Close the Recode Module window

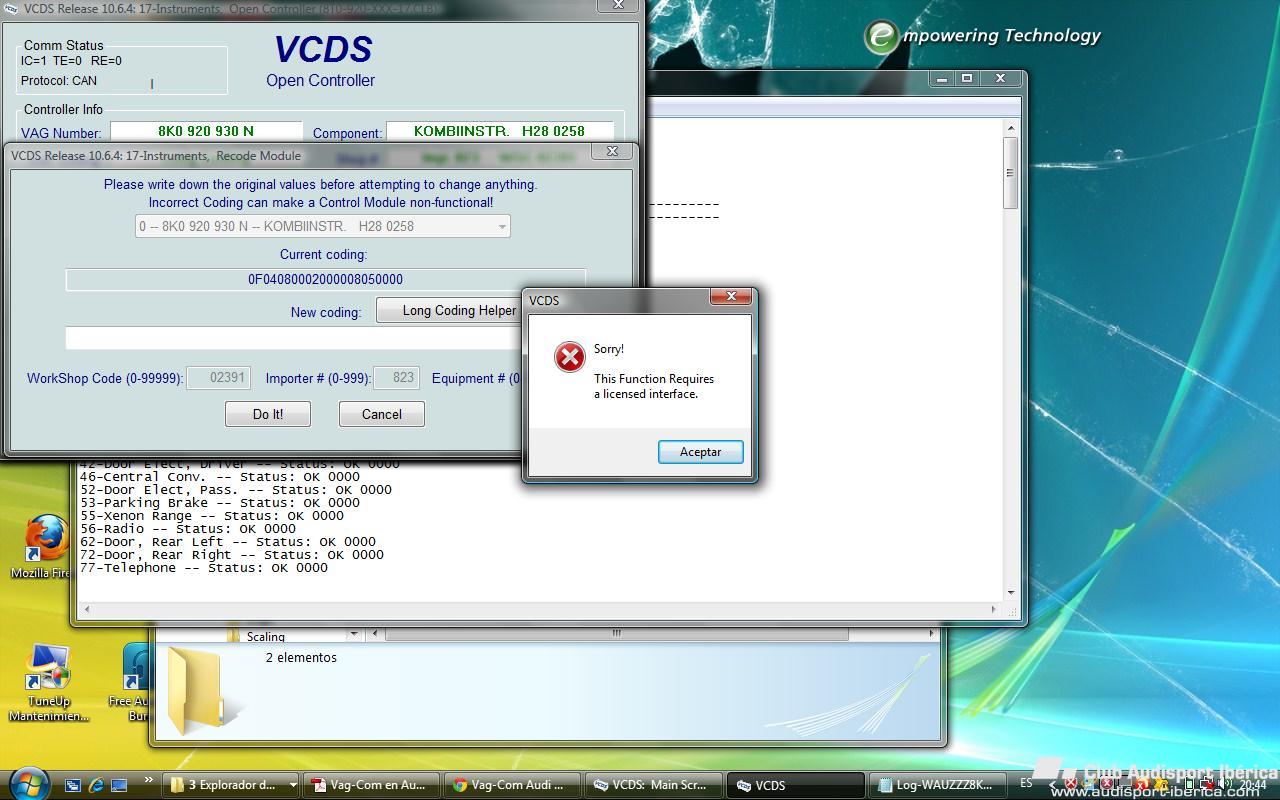pyautogui.click(x=612, y=151)
